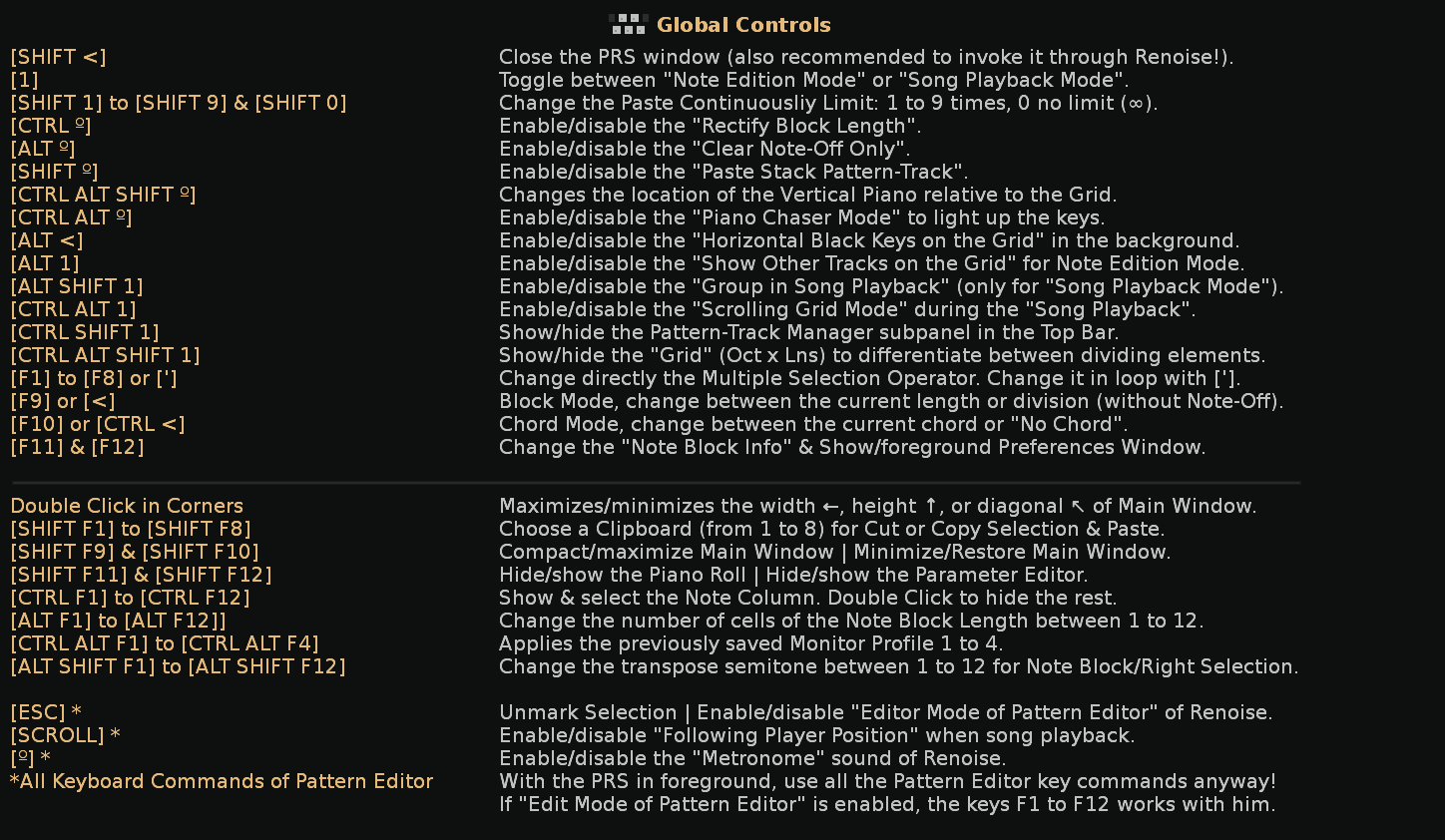Click the Global Controls heading
The height and width of the screenshot is (840, 1445).
(x=743, y=25)
